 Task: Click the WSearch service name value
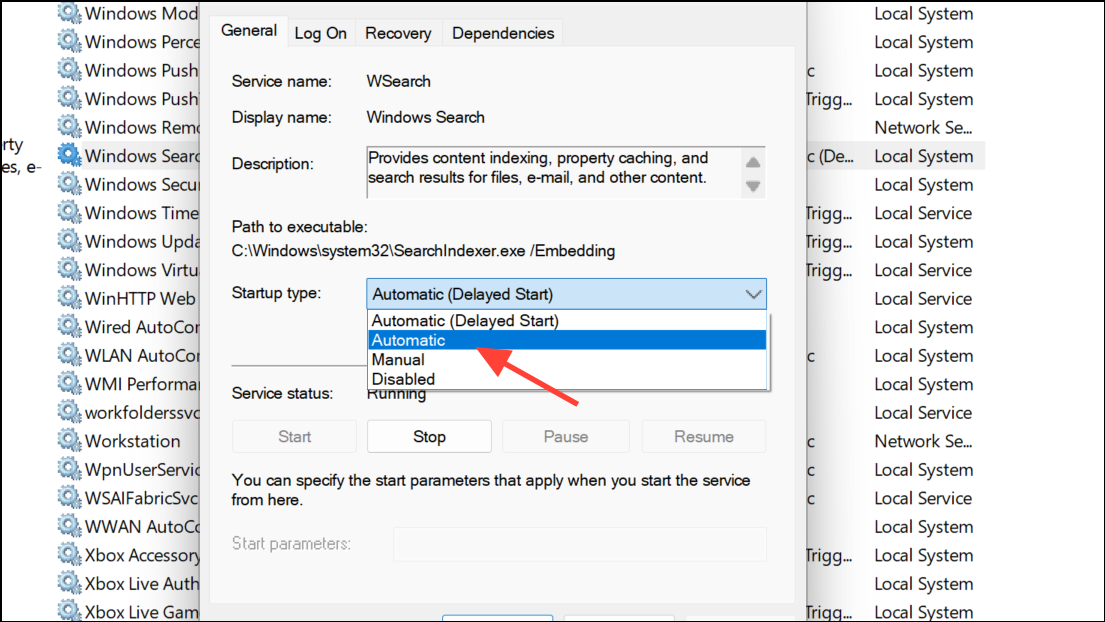tap(398, 81)
